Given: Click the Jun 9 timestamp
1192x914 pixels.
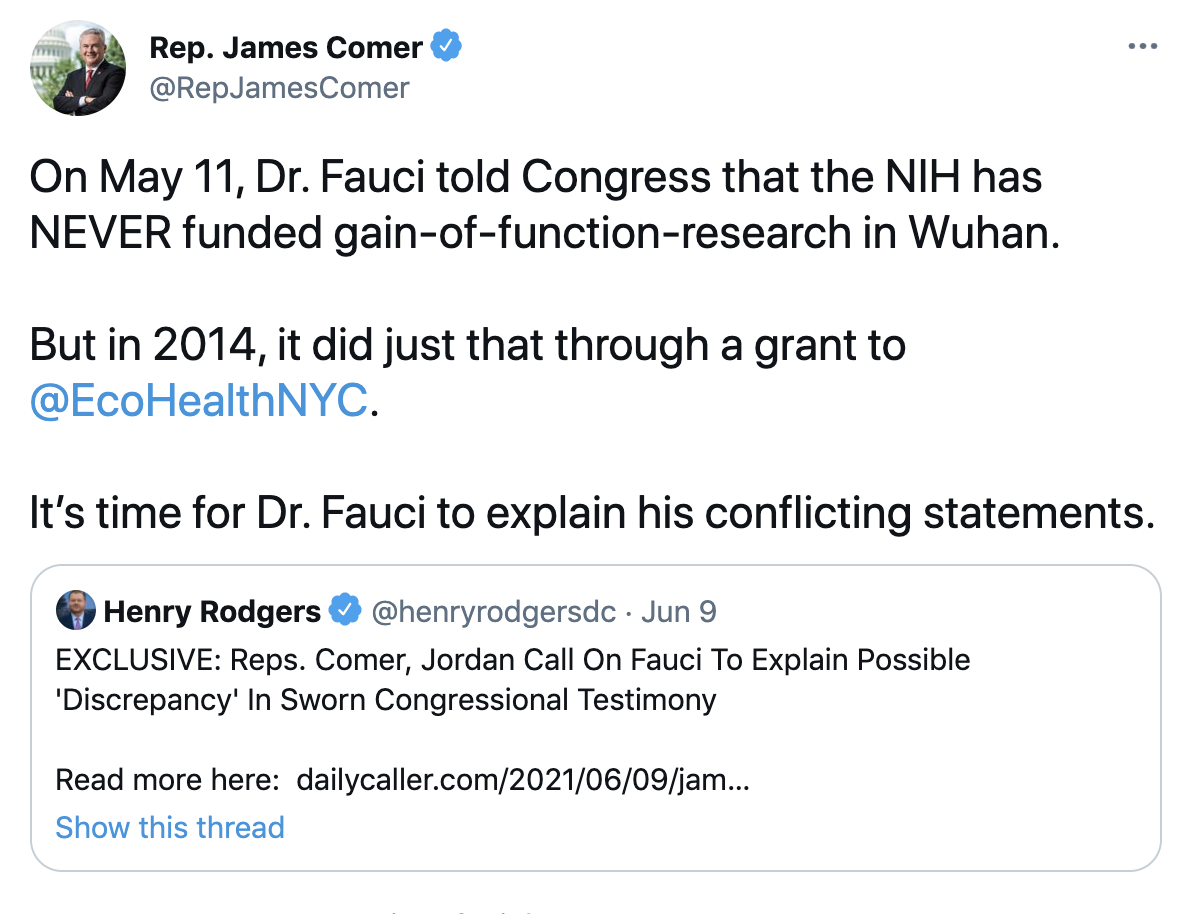Looking at the screenshot, I should pos(678,611).
